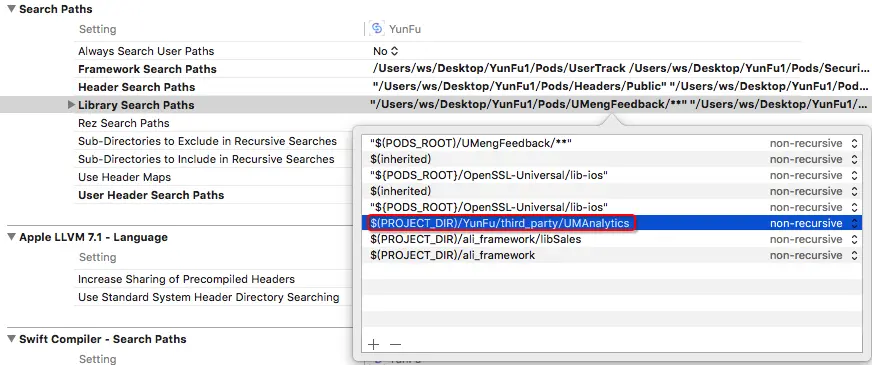Click the Apple LLVM 7.1 - Language title

93,237
